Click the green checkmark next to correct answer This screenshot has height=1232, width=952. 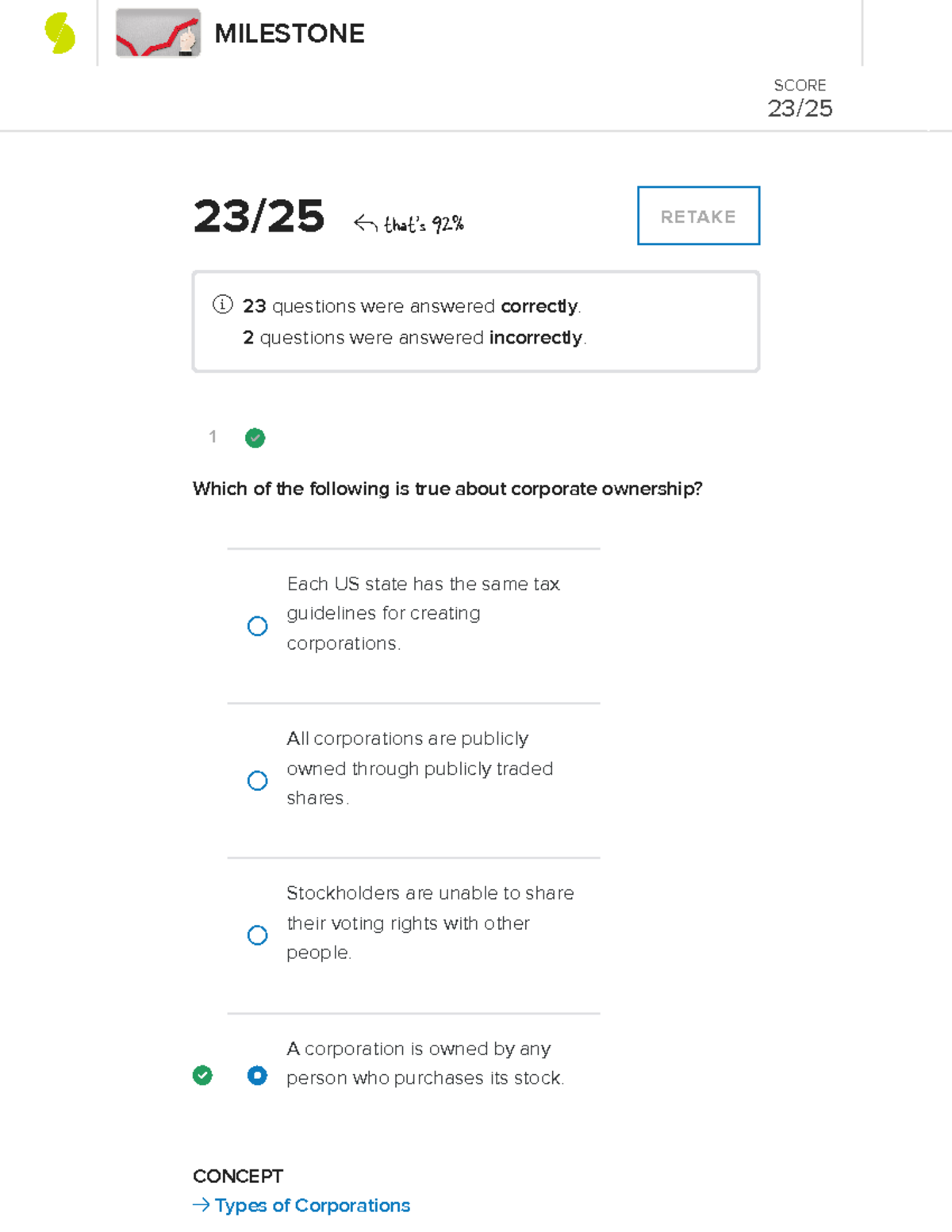(202, 1075)
